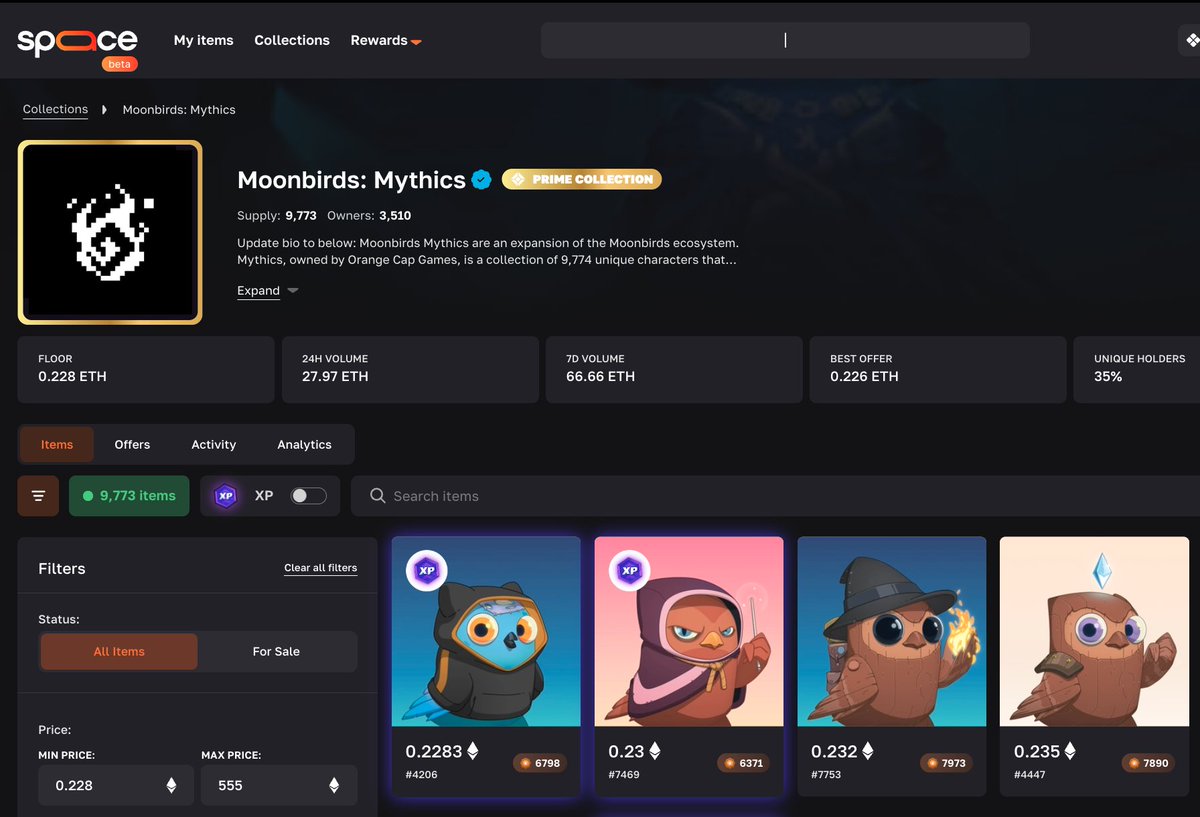1200x817 pixels.
Task: Open the Space logo homepage
Action: 77,40
